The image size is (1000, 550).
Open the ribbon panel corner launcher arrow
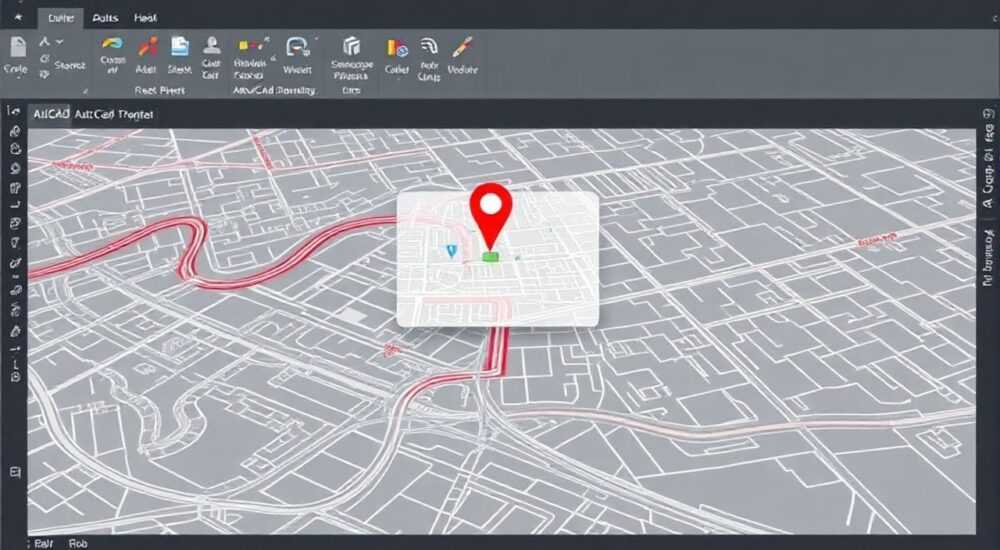tap(85, 91)
